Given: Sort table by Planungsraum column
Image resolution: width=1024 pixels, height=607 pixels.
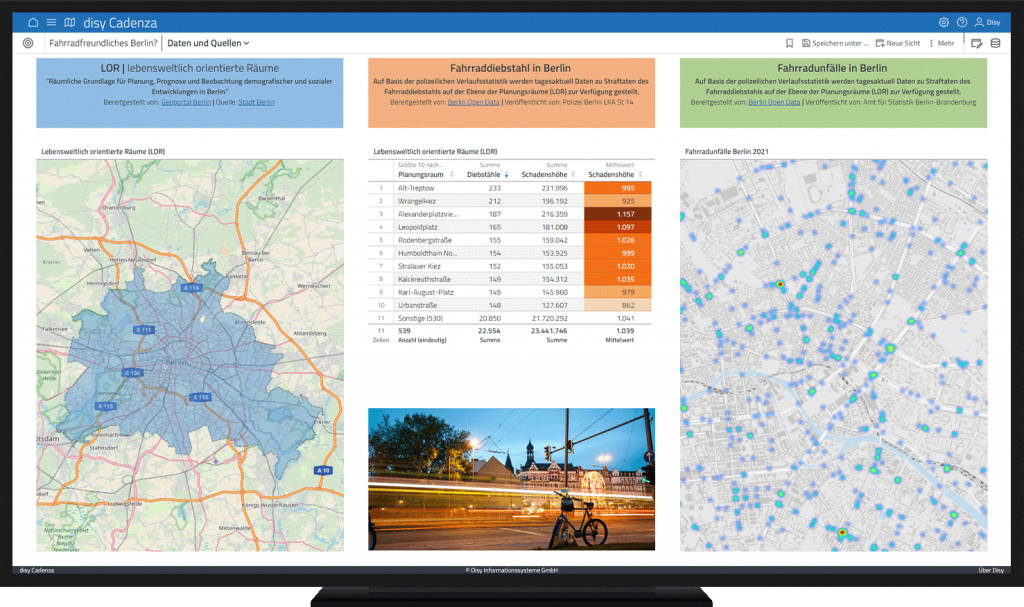Looking at the screenshot, I should pos(421,174).
